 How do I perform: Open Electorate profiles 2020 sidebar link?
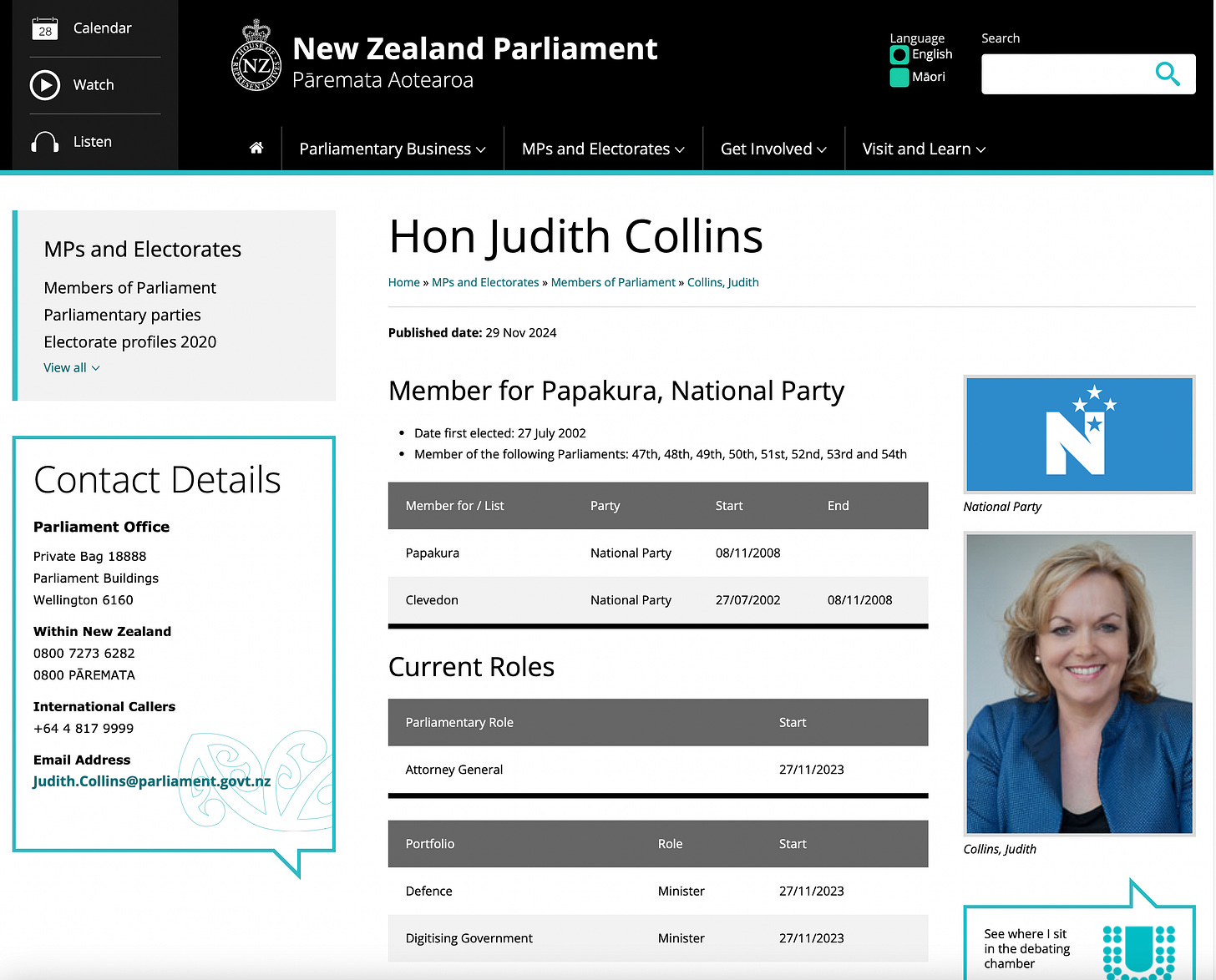point(129,342)
